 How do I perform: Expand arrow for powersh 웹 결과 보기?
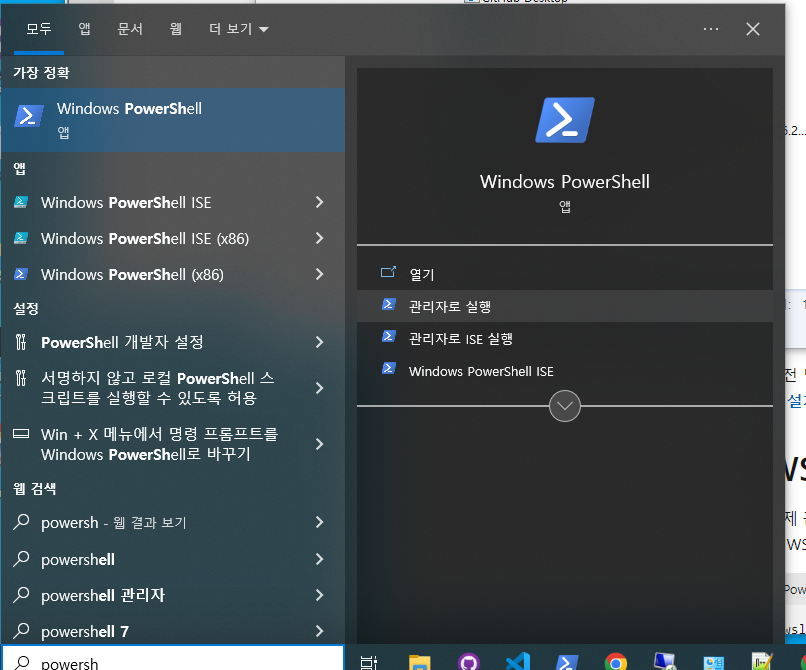point(319,522)
